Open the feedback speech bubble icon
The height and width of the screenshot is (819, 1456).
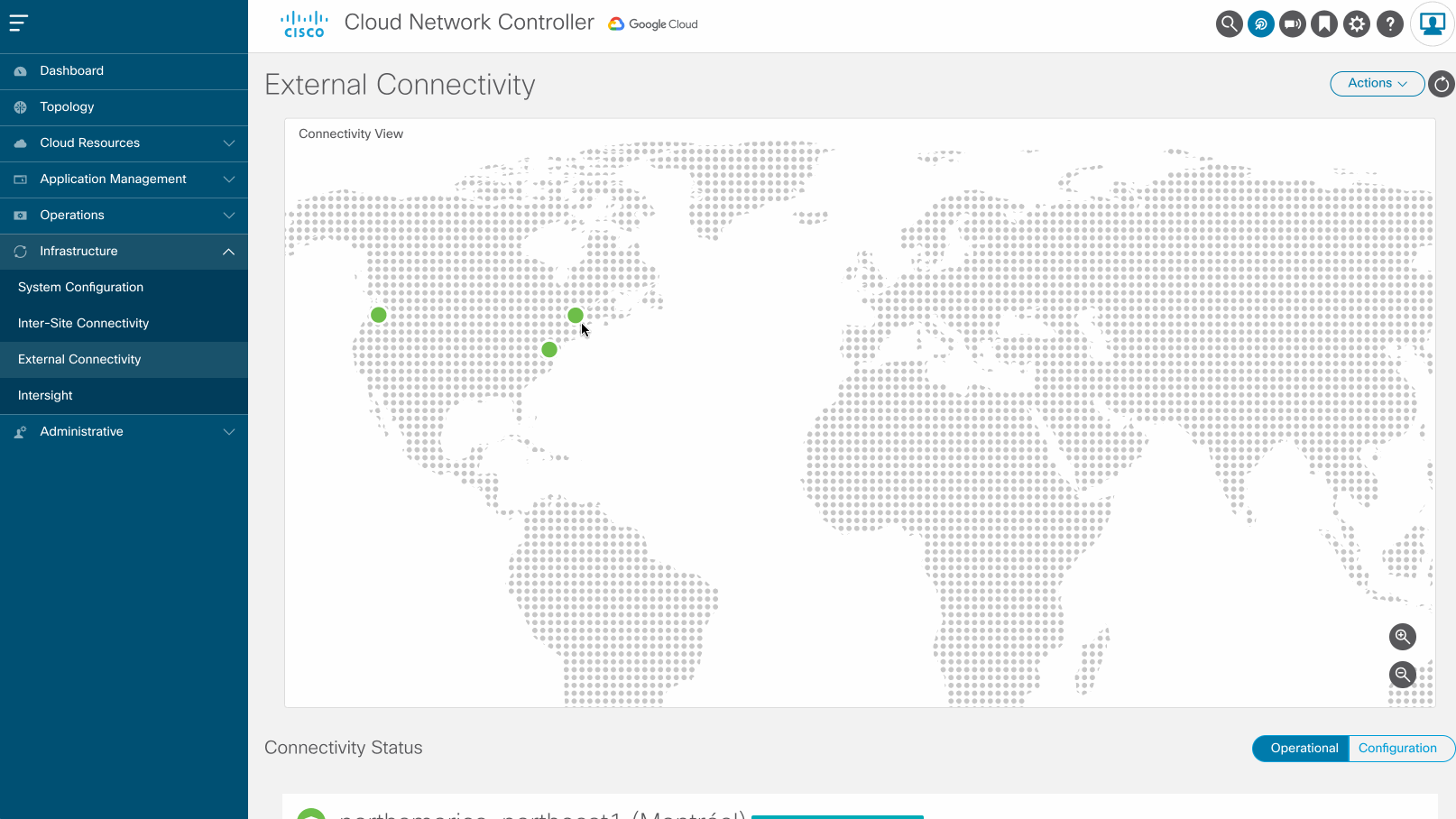click(1293, 24)
